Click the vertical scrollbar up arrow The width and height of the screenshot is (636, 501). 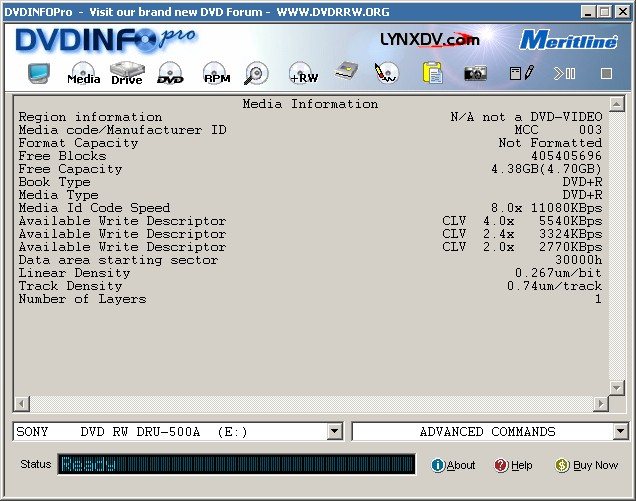(617, 104)
